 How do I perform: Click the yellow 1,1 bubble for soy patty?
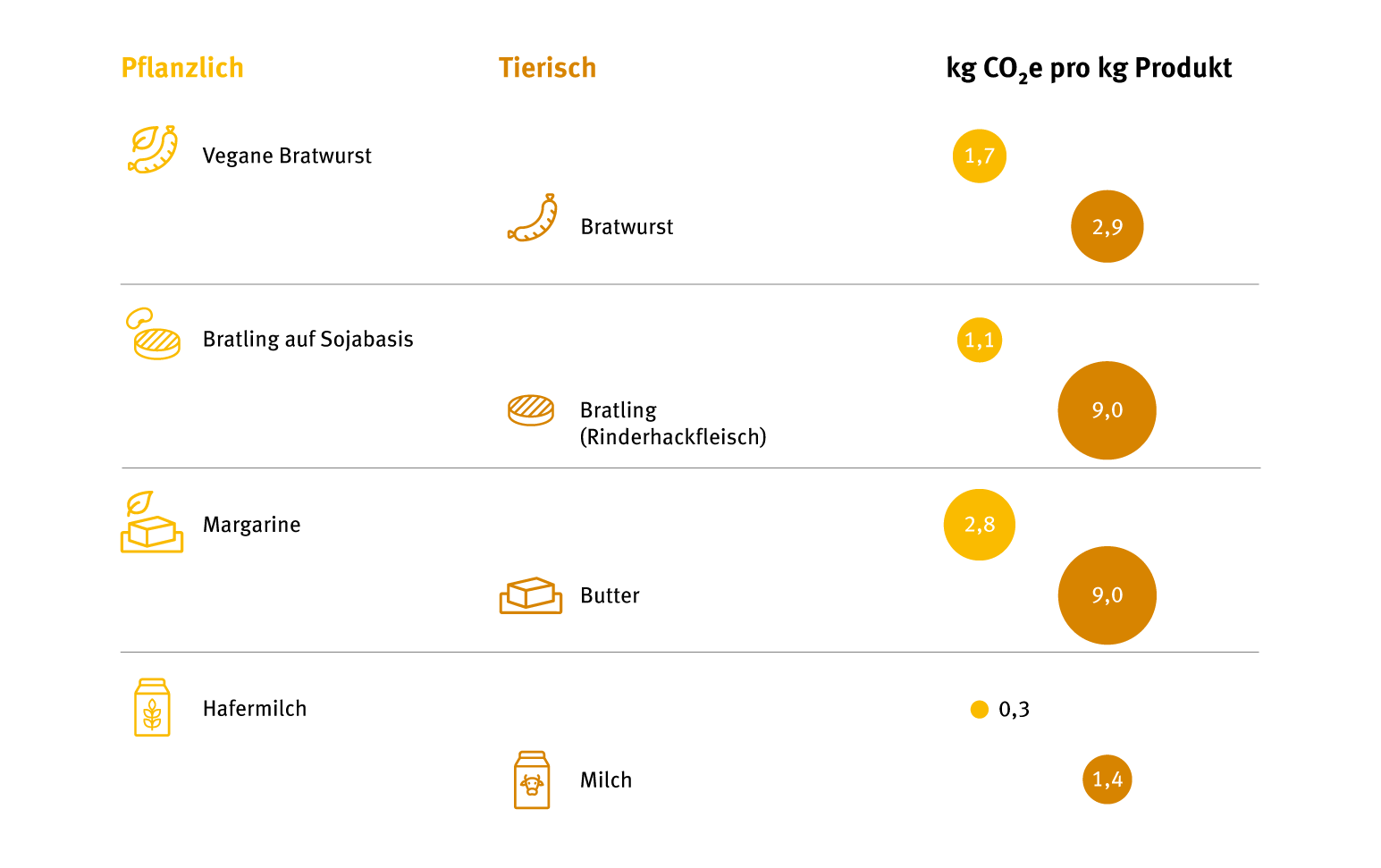[980, 340]
